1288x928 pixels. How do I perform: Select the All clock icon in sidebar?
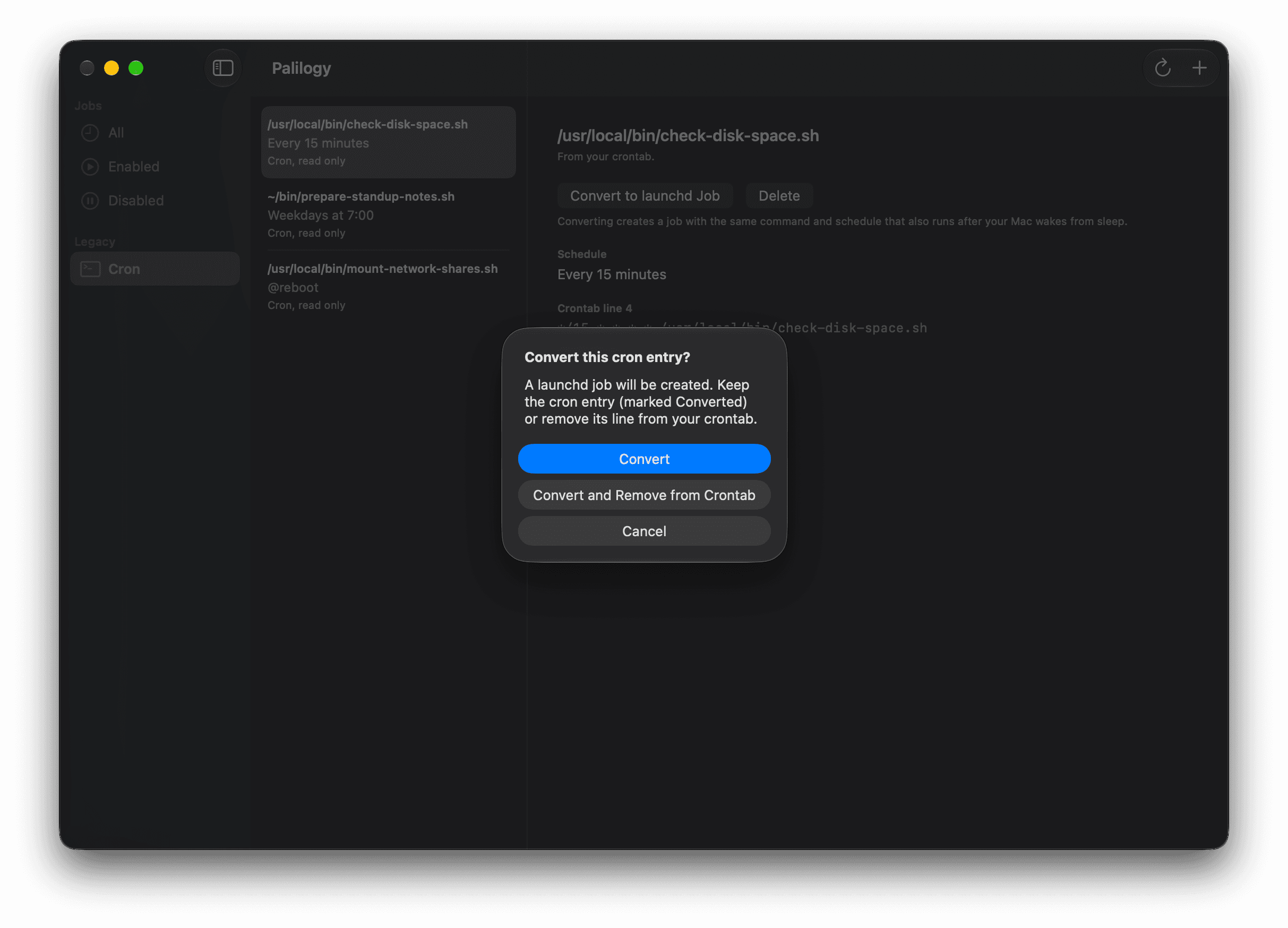click(x=90, y=133)
